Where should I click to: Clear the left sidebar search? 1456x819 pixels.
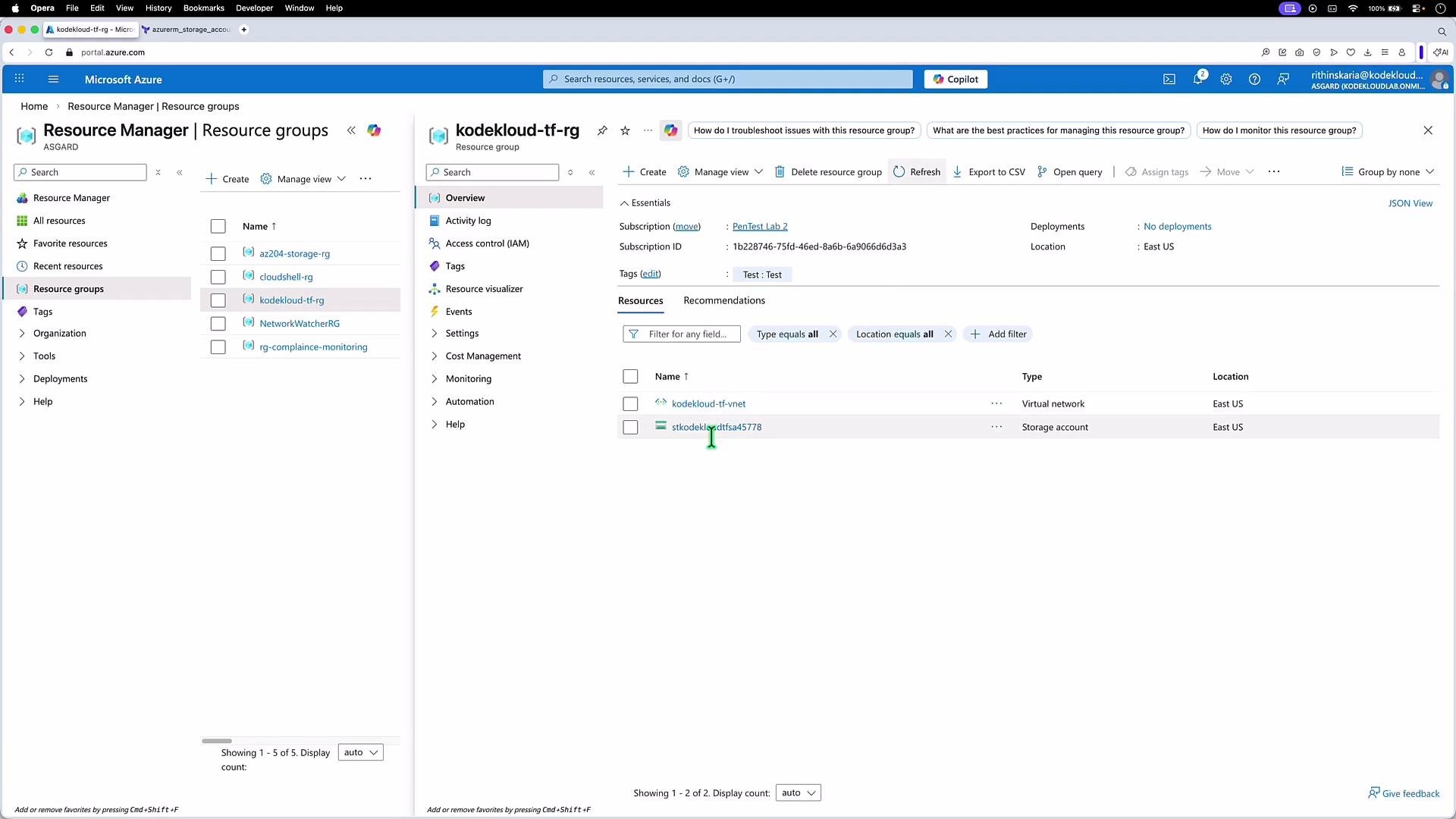tap(158, 172)
